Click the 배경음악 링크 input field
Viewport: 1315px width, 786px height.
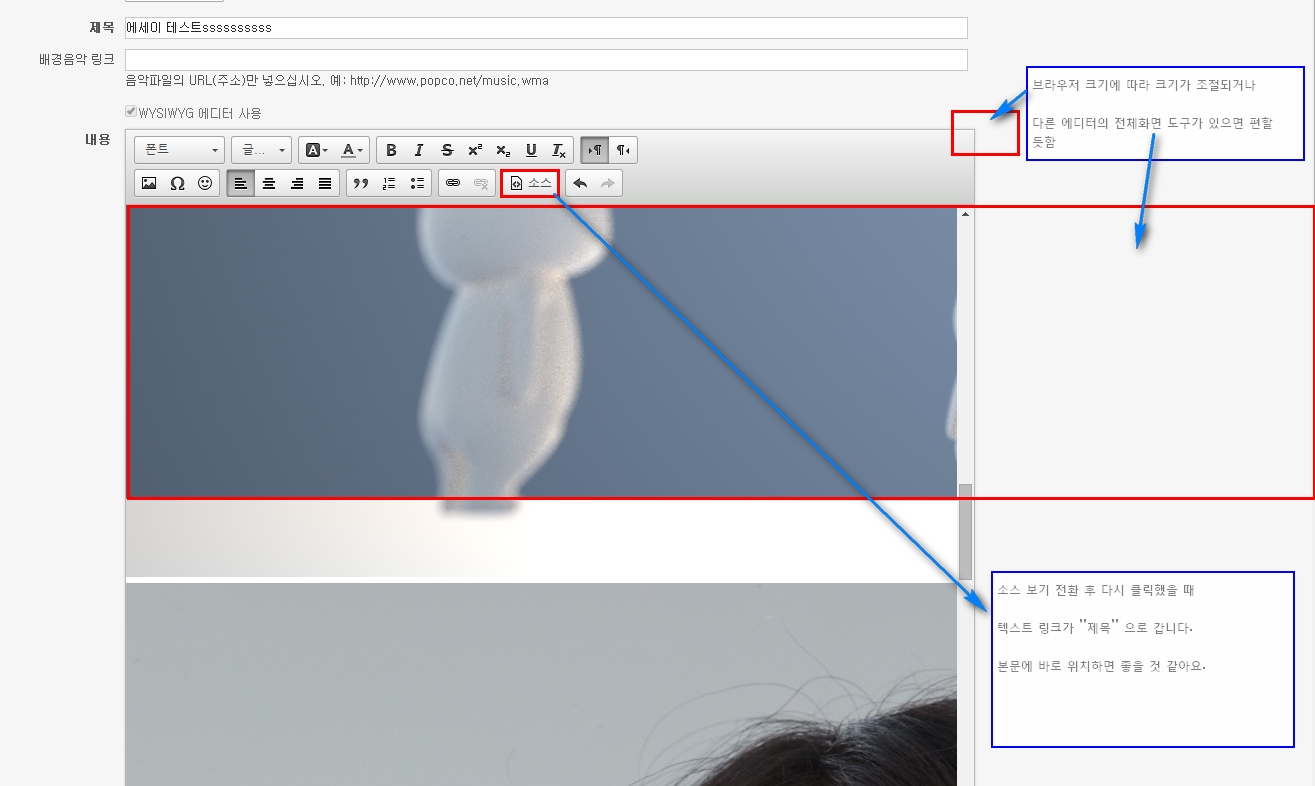[x=546, y=60]
